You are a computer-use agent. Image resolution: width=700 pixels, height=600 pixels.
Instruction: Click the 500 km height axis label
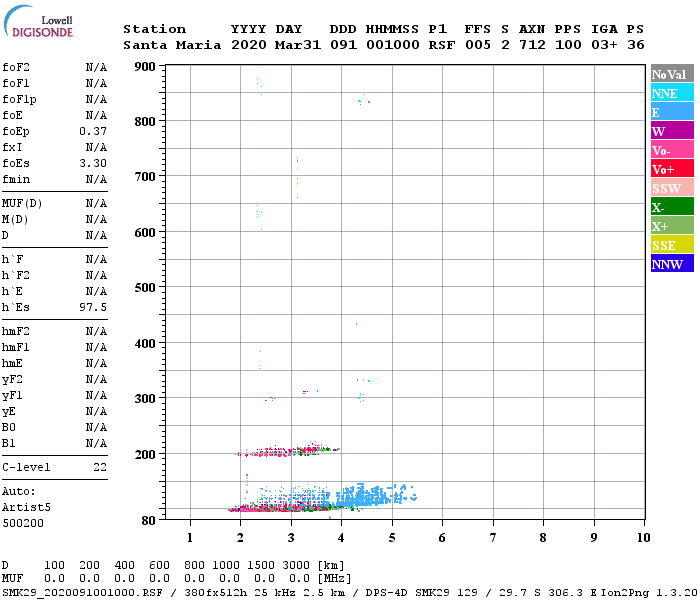tap(145, 288)
